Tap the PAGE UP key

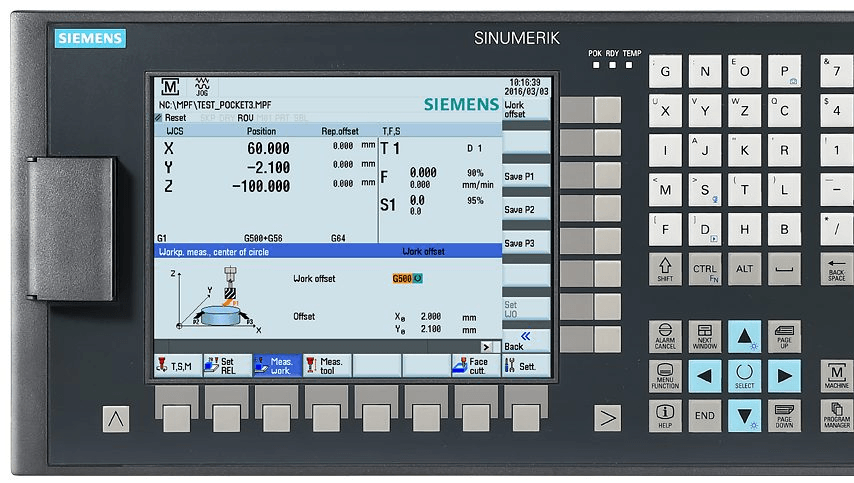click(x=784, y=335)
